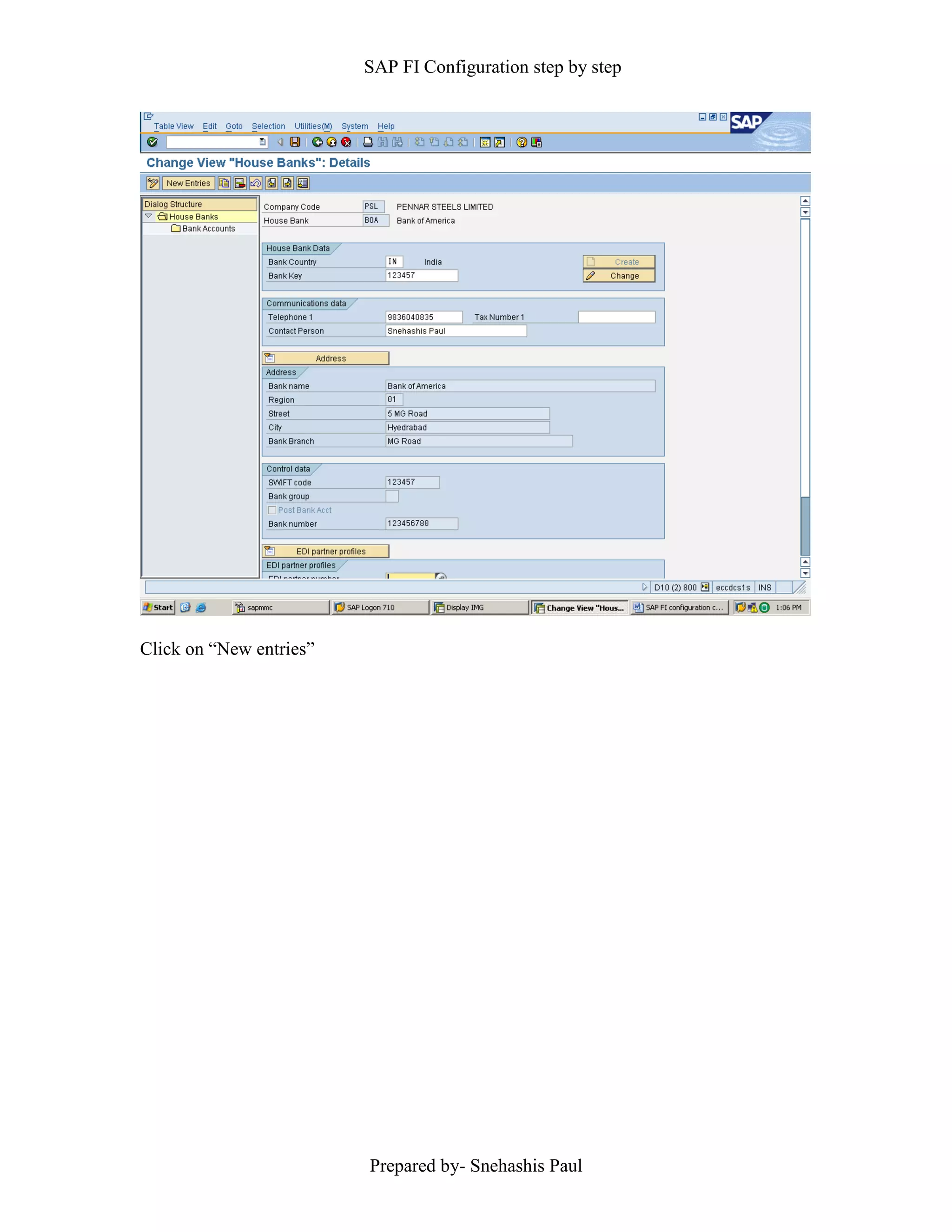Click the Next Entry icon
The image size is (952, 1232).
pos(288,183)
